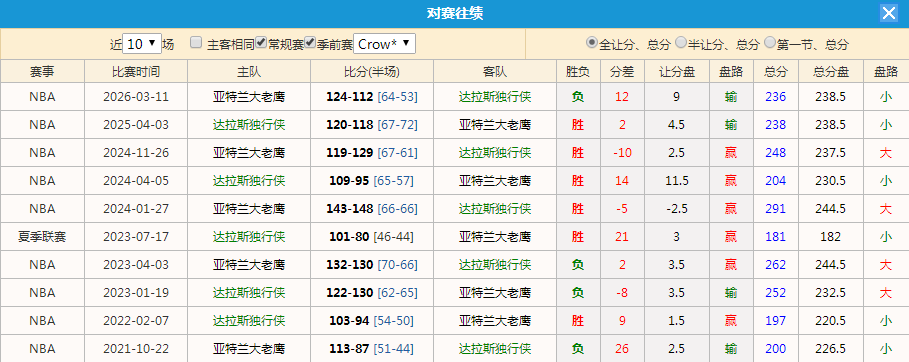Click total line 220.5 value
Image resolution: width=909 pixels, height=362 pixels.
click(830, 320)
